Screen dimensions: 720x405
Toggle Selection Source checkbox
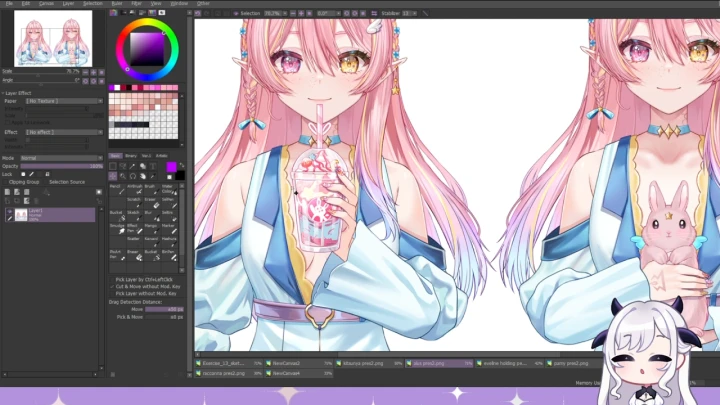click(64, 182)
